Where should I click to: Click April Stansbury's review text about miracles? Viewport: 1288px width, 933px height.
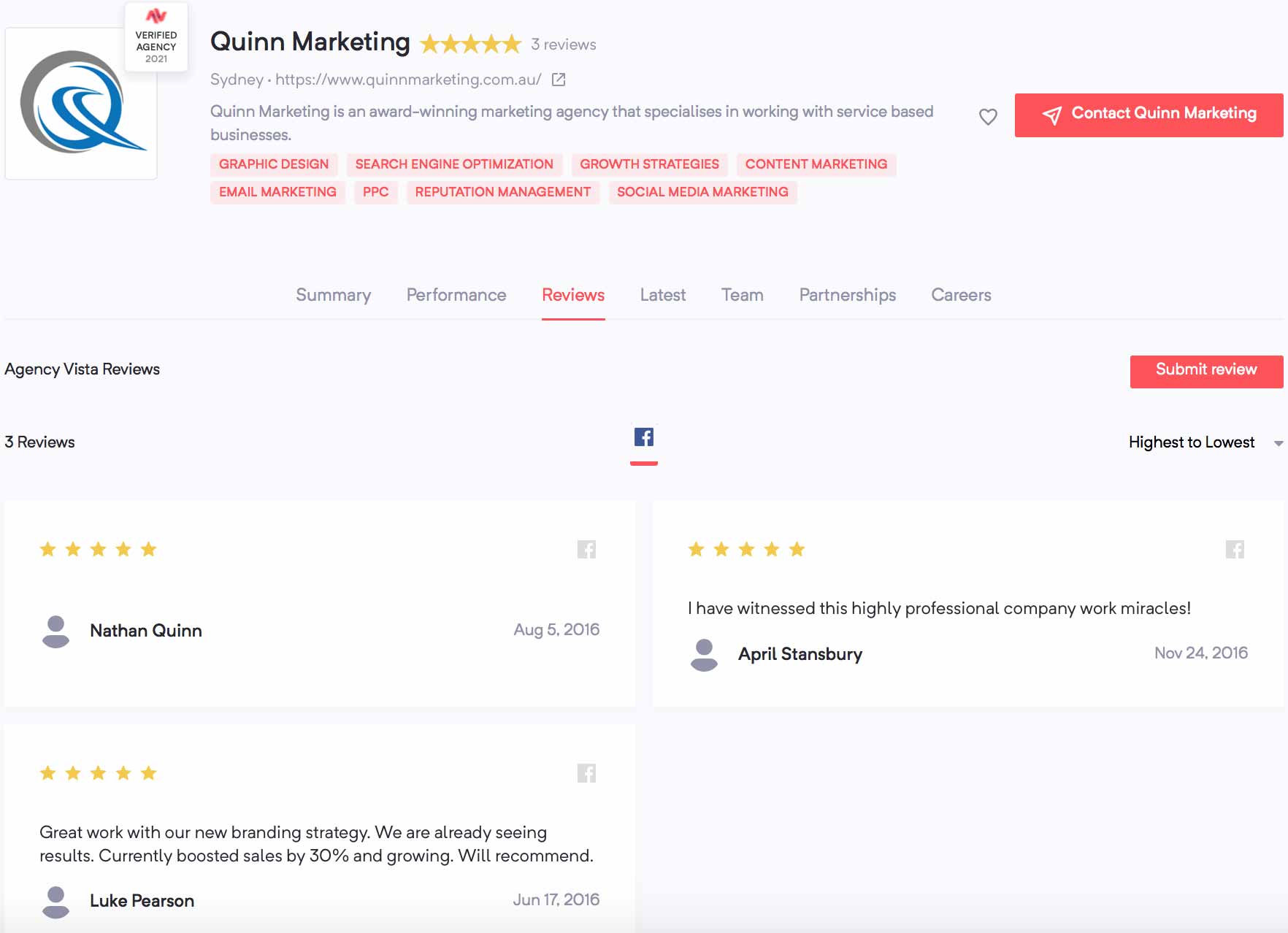point(939,609)
